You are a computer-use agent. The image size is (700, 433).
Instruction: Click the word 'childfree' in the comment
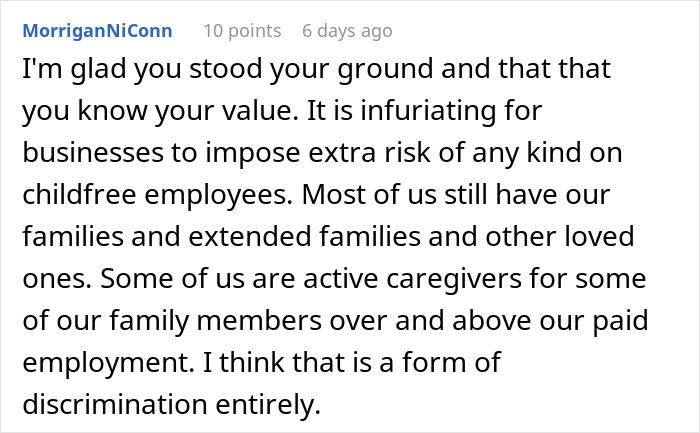pos(79,194)
